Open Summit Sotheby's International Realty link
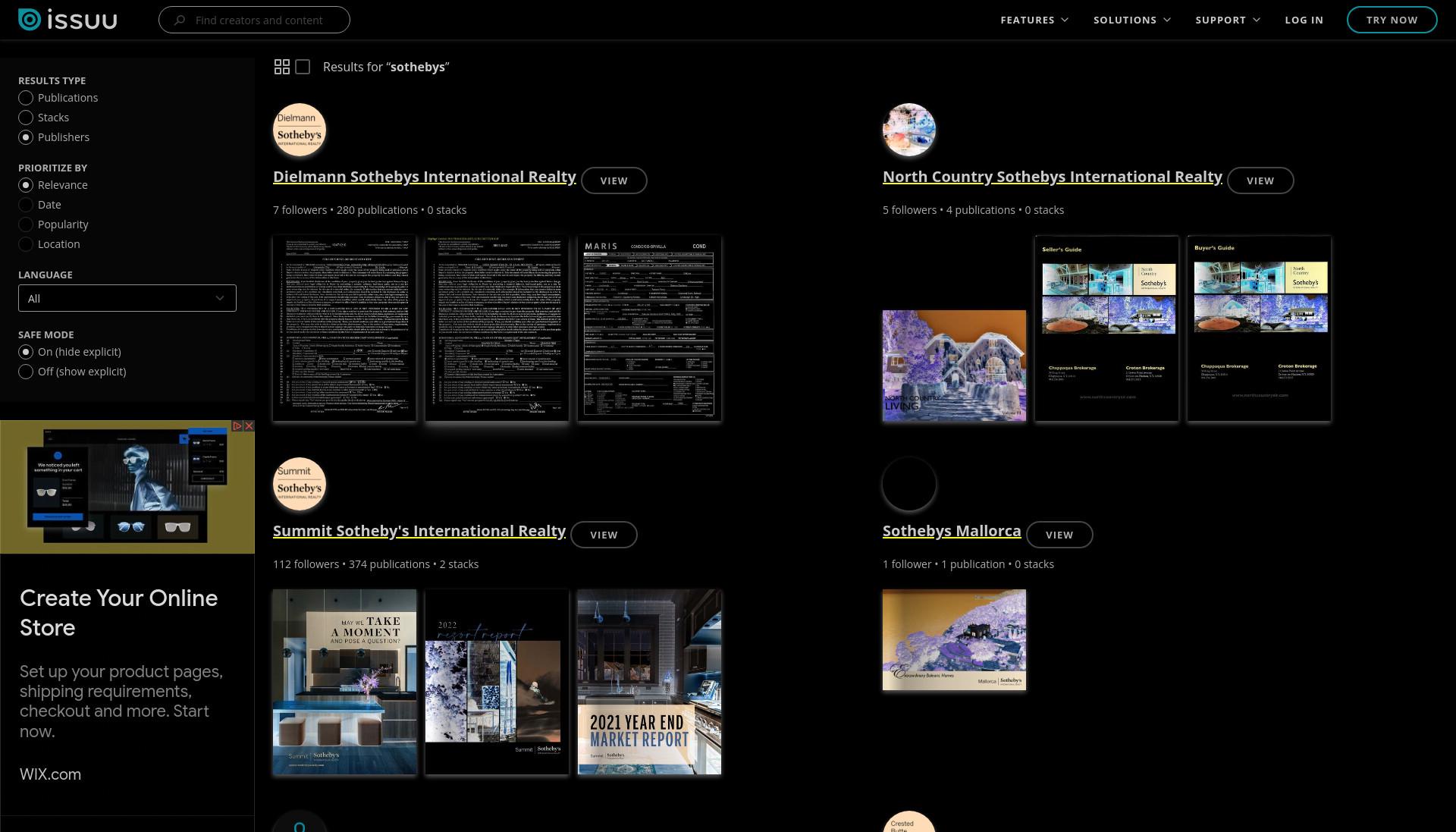The image size is (1456, 832). (x=419, y=531)
